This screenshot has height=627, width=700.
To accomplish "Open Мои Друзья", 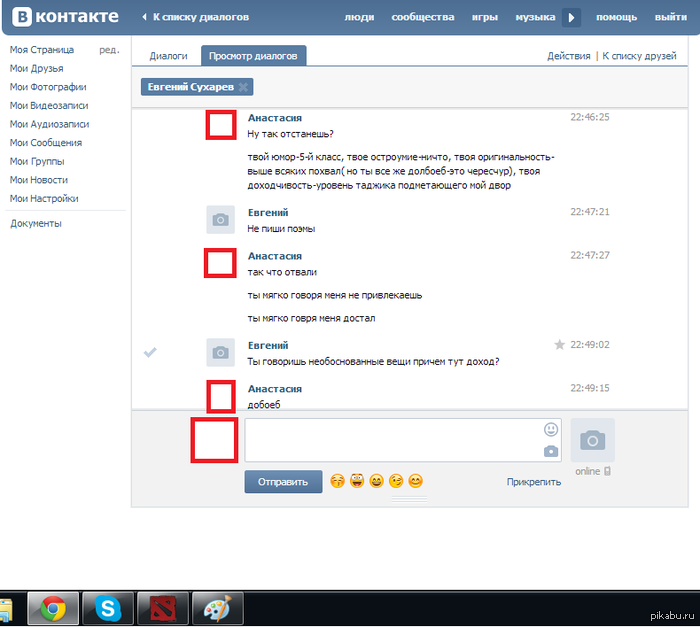I will point(37,68).
